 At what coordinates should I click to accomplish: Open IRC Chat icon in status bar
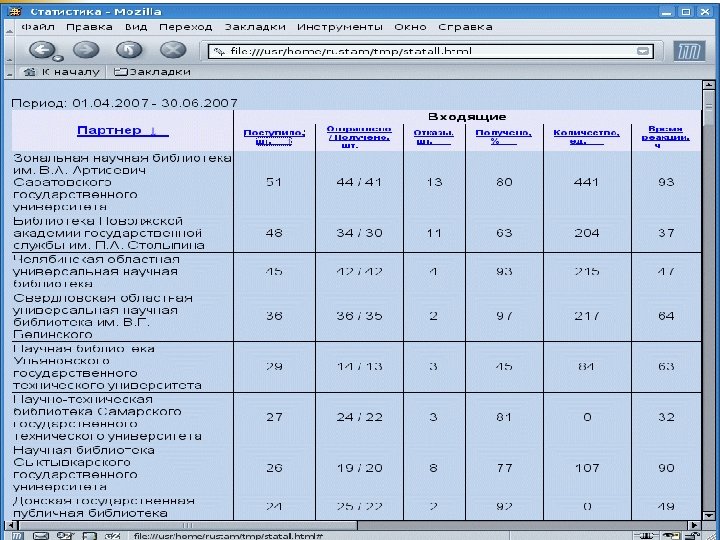pyautogui.click(x=112, y=535)
